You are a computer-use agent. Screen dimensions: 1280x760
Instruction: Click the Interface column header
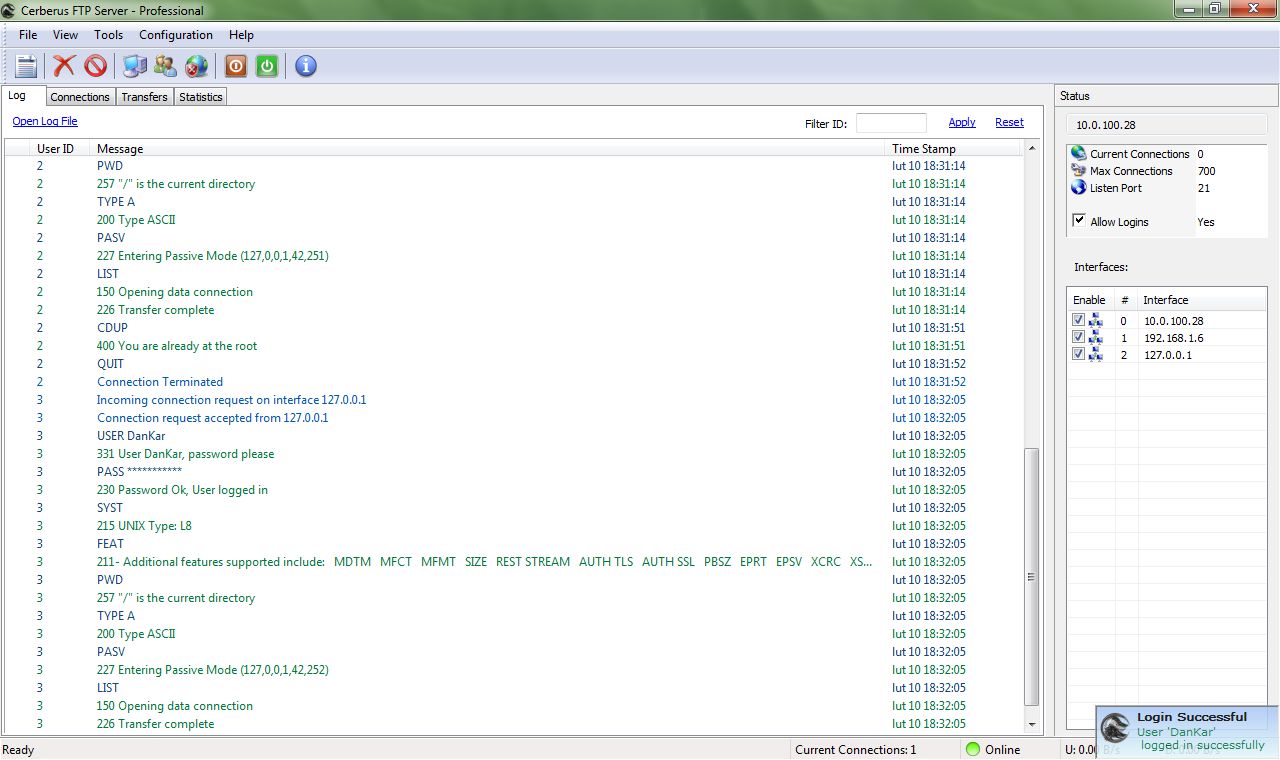point(1202,300)
